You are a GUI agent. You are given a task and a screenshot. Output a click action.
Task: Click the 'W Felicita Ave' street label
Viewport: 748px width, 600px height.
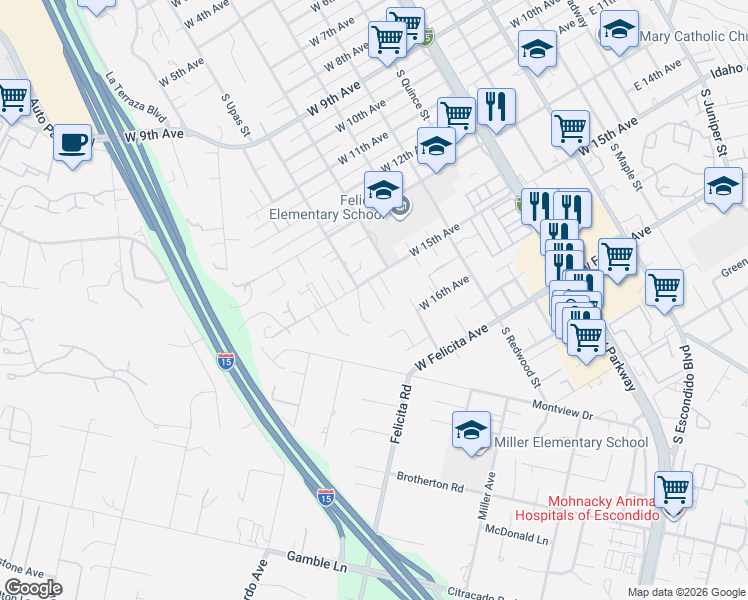pyautogui.click(x=451, y=347)
